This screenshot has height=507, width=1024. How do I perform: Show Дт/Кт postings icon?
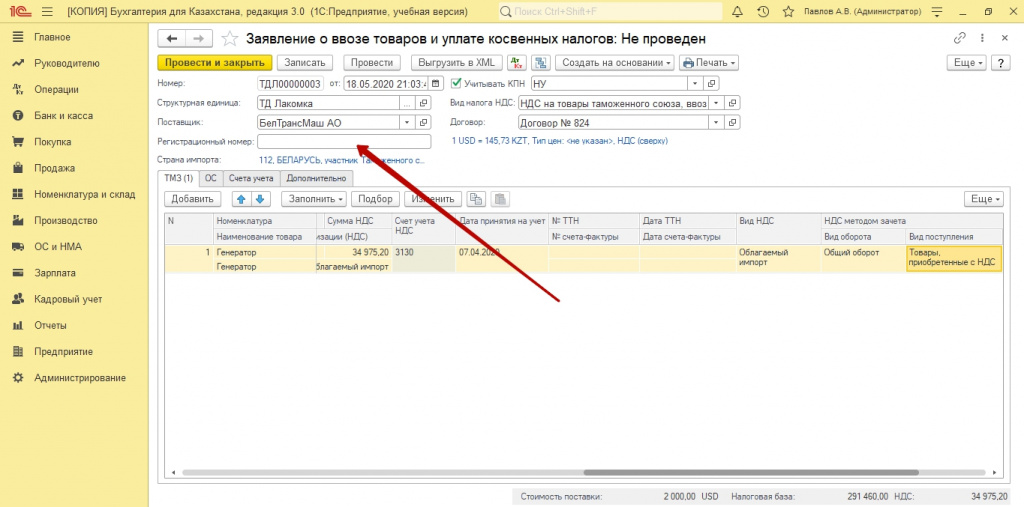pyautogui.click(x=517, y=63)
